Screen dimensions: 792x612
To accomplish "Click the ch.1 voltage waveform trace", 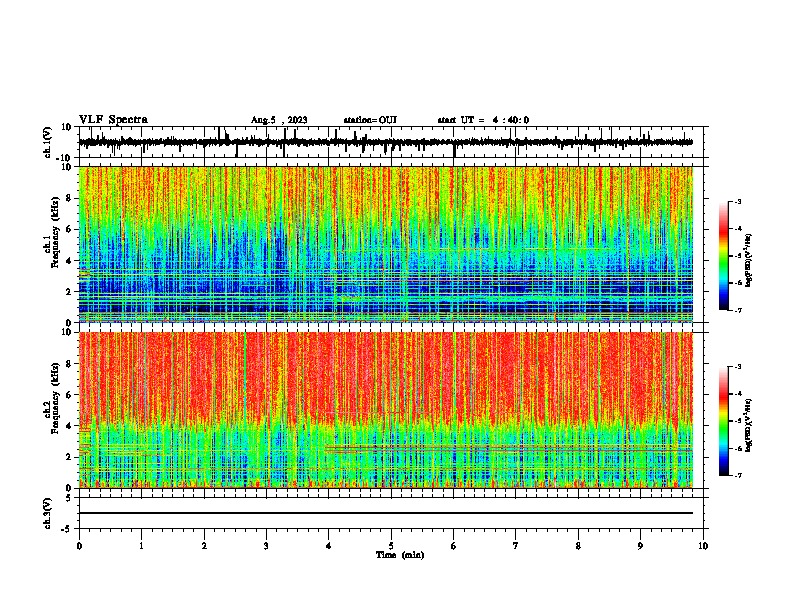I will [385, 142].
